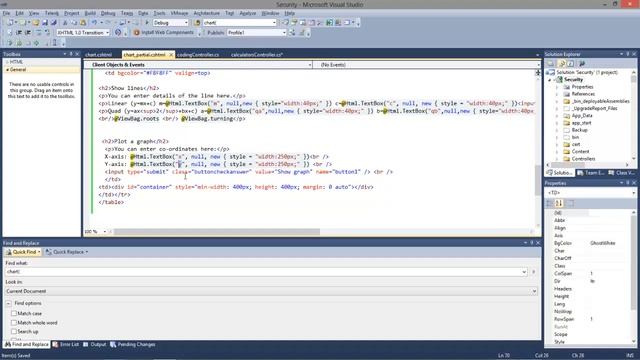Open the XHTML 1.0 Transitional dropdown

click(x=107, y=33)
